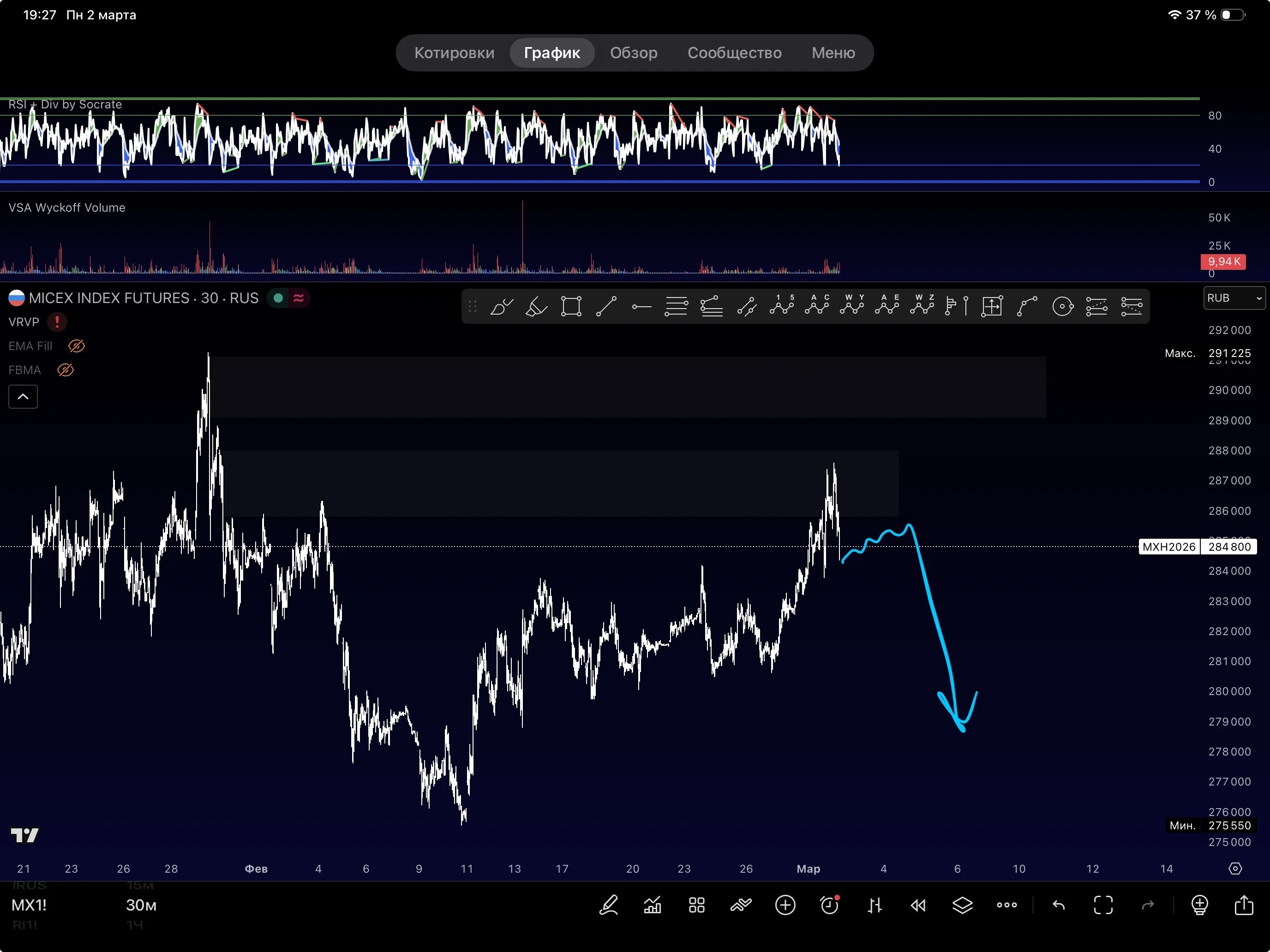Add symbol with plus circle icon
1270x952 pixels.
coord(785,905)
